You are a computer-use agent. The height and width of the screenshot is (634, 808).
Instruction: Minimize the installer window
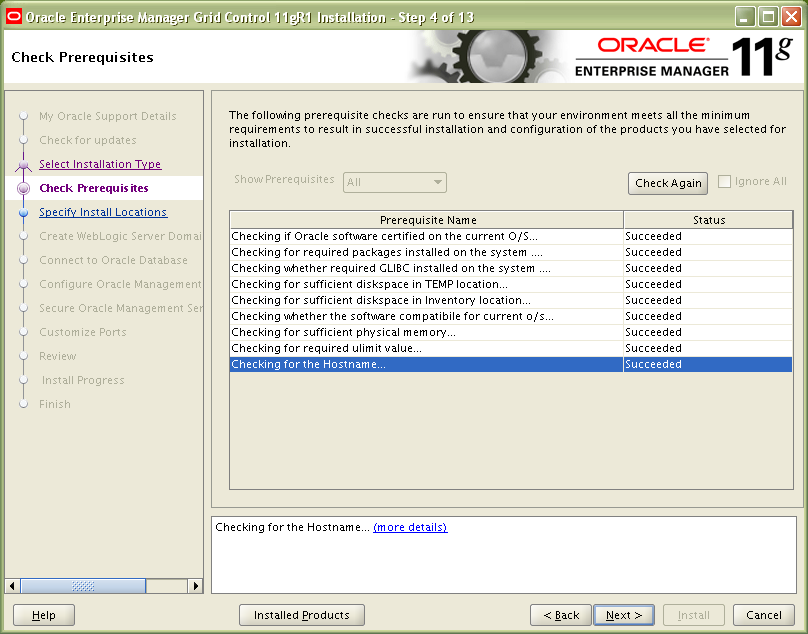pyautogui.click(x=745, y=16)
